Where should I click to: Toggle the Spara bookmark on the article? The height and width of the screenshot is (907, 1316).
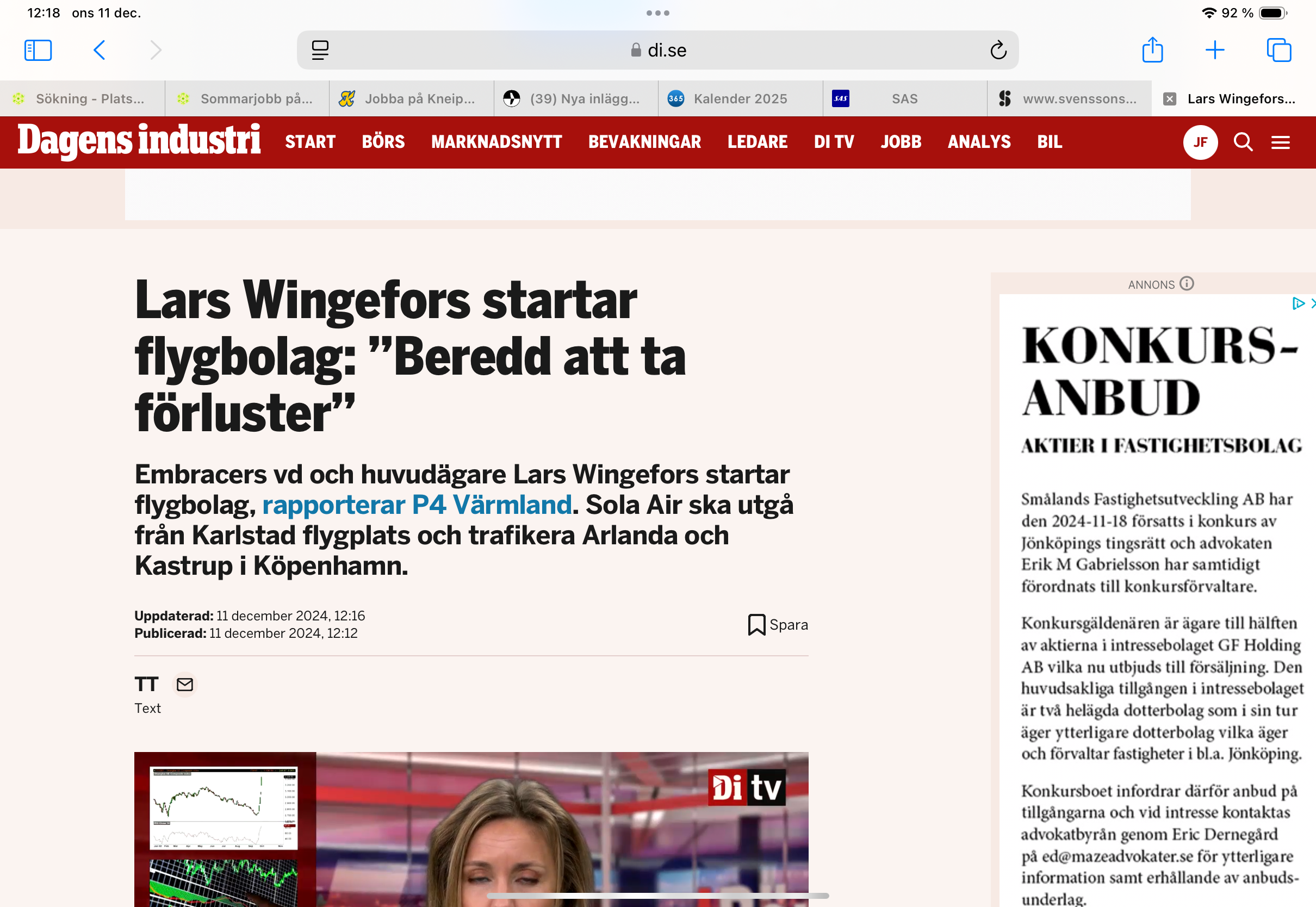click(x=777, y=625)
